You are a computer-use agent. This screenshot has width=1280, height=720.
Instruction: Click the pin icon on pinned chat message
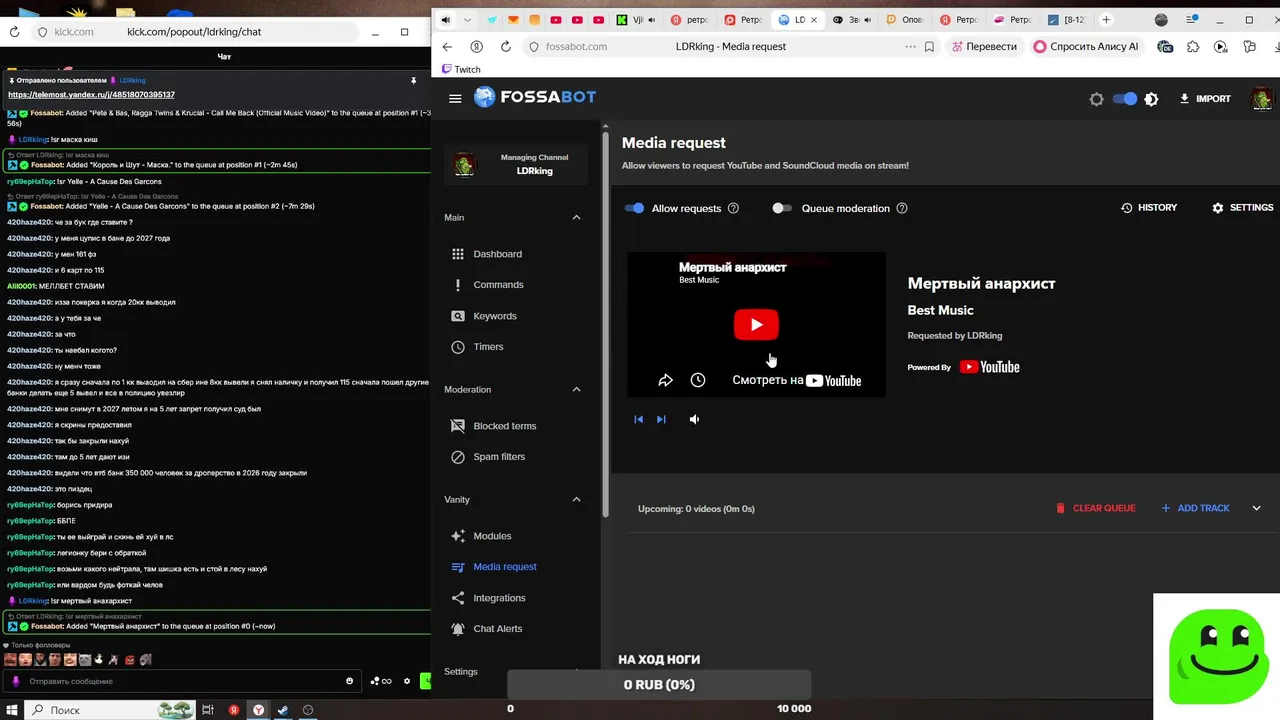413,81
